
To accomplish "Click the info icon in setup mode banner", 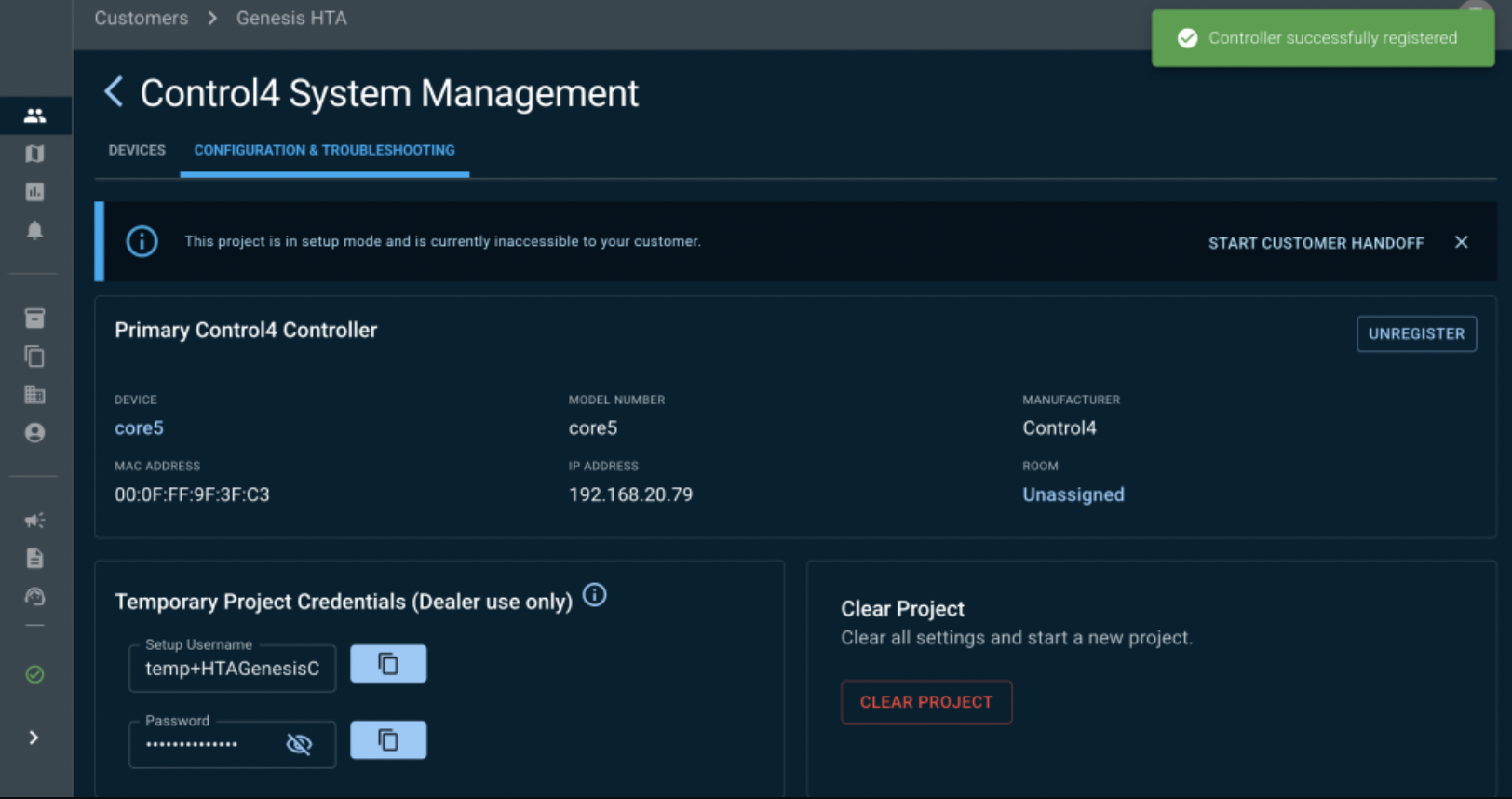I will click(x=142, y=241).
